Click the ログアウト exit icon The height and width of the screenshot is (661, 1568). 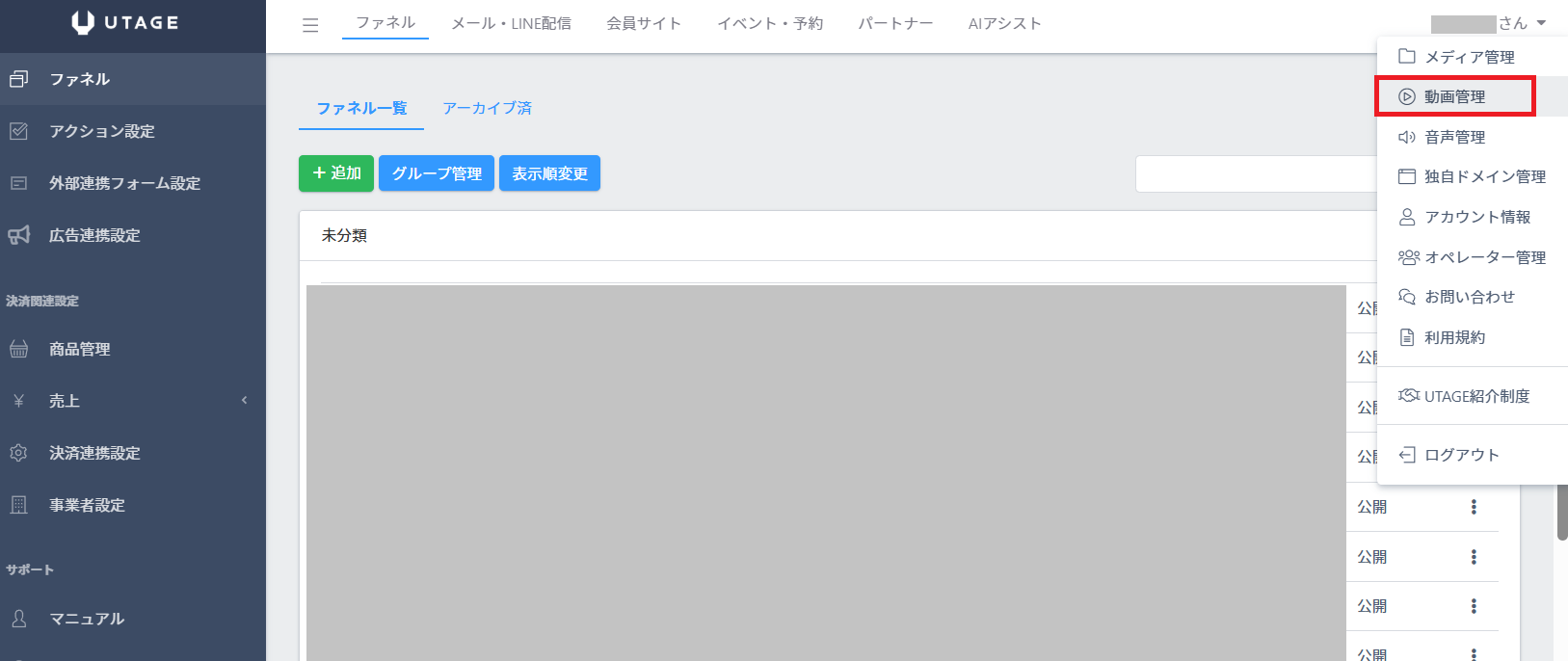pos(1407,455)
